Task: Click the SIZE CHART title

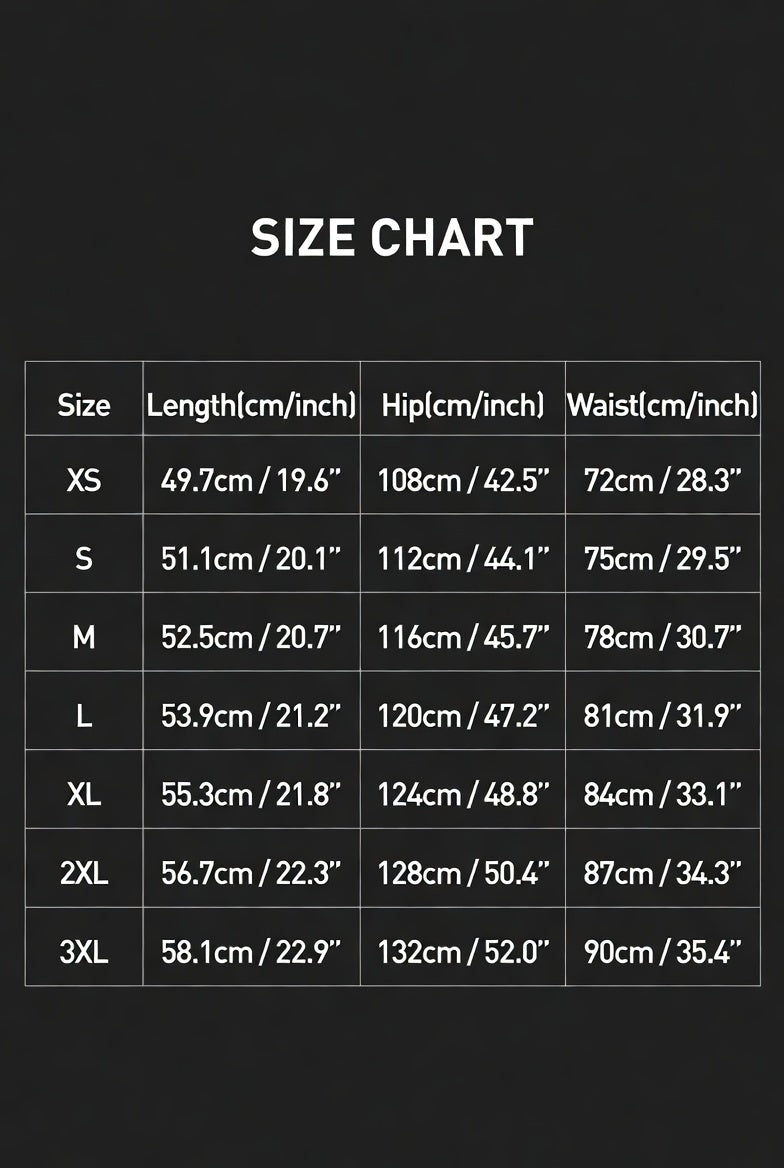Action: click(392, 238)
